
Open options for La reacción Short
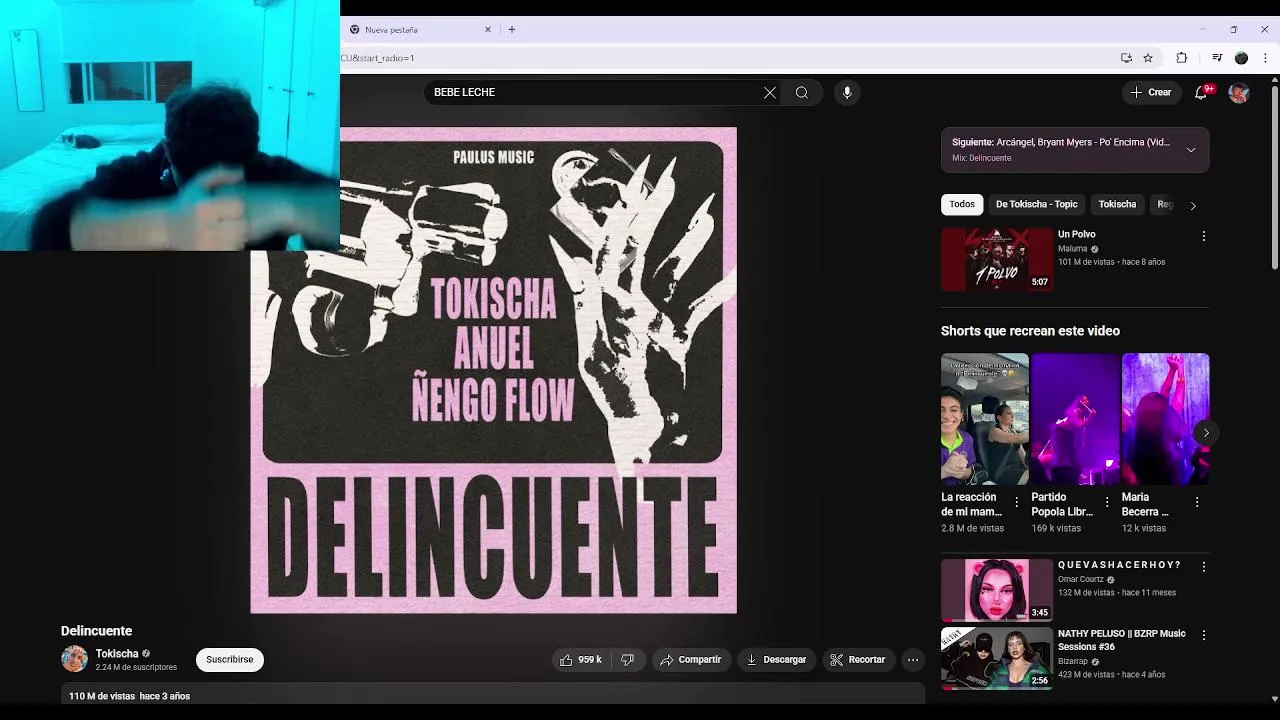point(1017,502)
